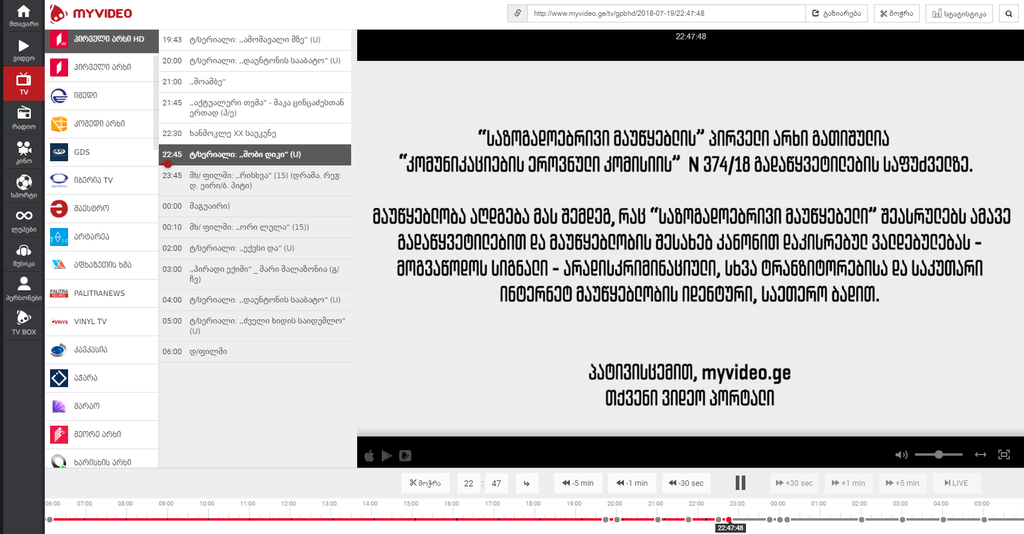Select the 19:43 program entry
This screenshot has width=1024, height=534.
click(255, 40)
